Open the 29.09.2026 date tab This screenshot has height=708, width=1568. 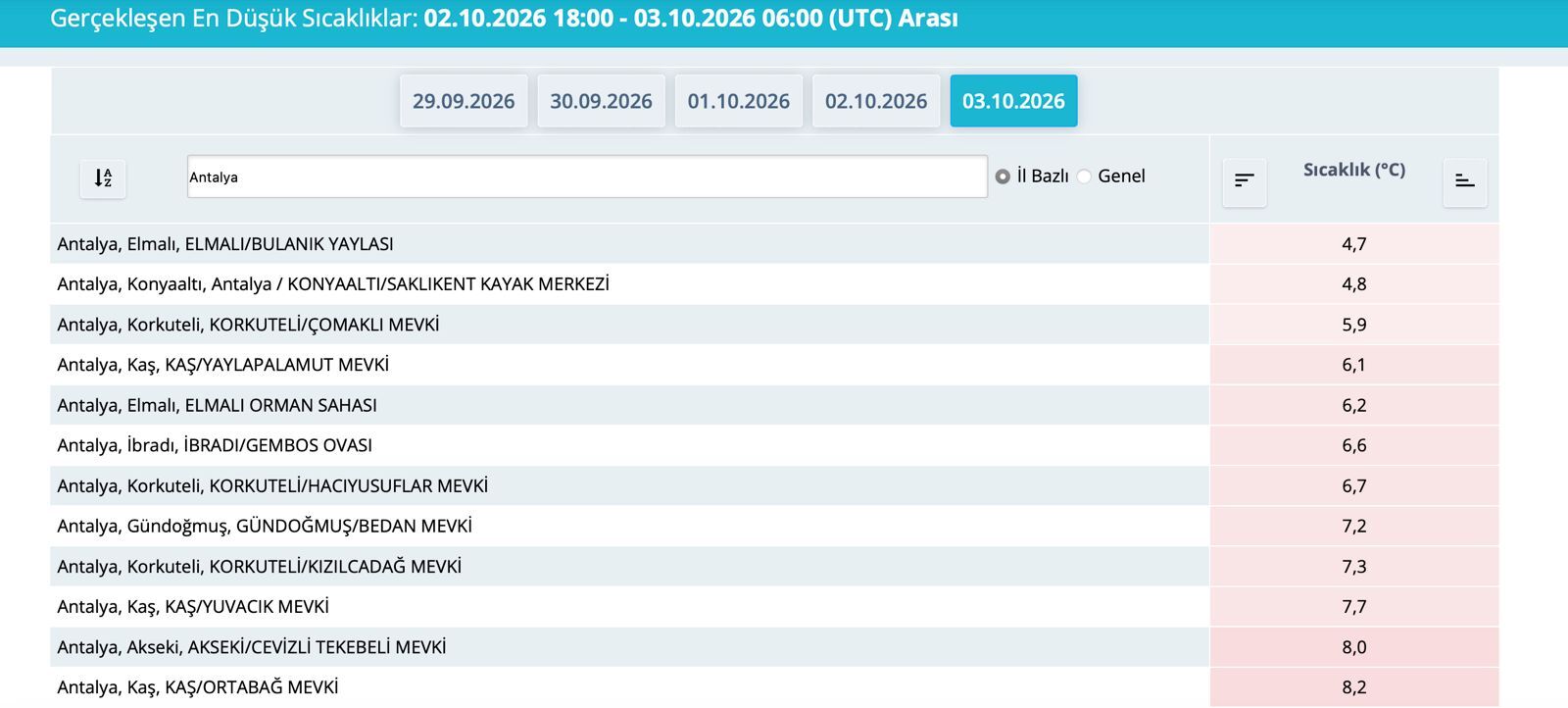coord(464,101)
